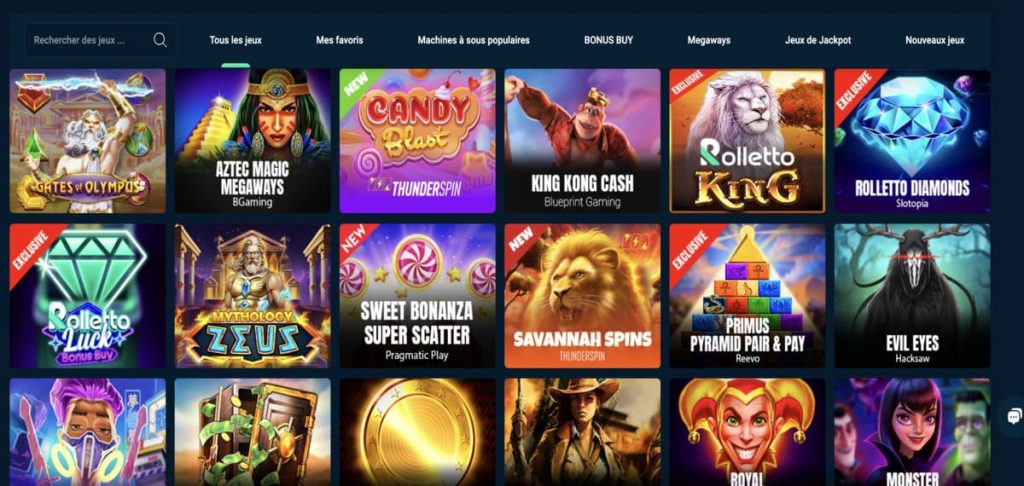Open the Aztec Magic Megaways tile
The height and width of the screenshot is (486, 1024).
[x=253, y=141]
